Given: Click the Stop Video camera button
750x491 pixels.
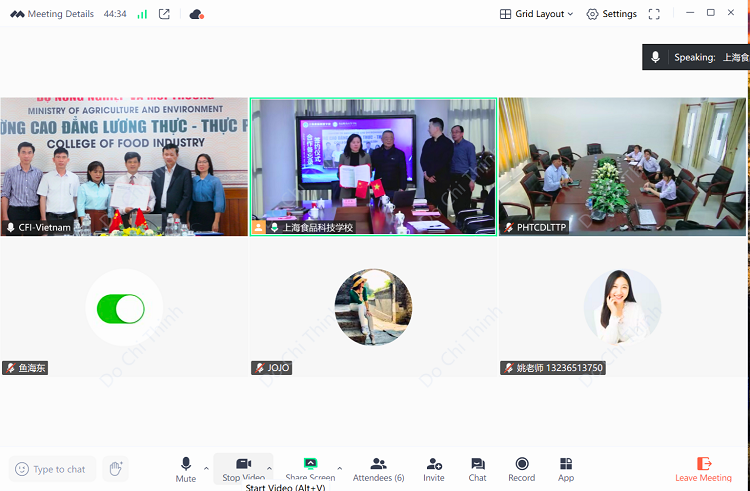Looking at the screenshot, I should pos(243,467).
